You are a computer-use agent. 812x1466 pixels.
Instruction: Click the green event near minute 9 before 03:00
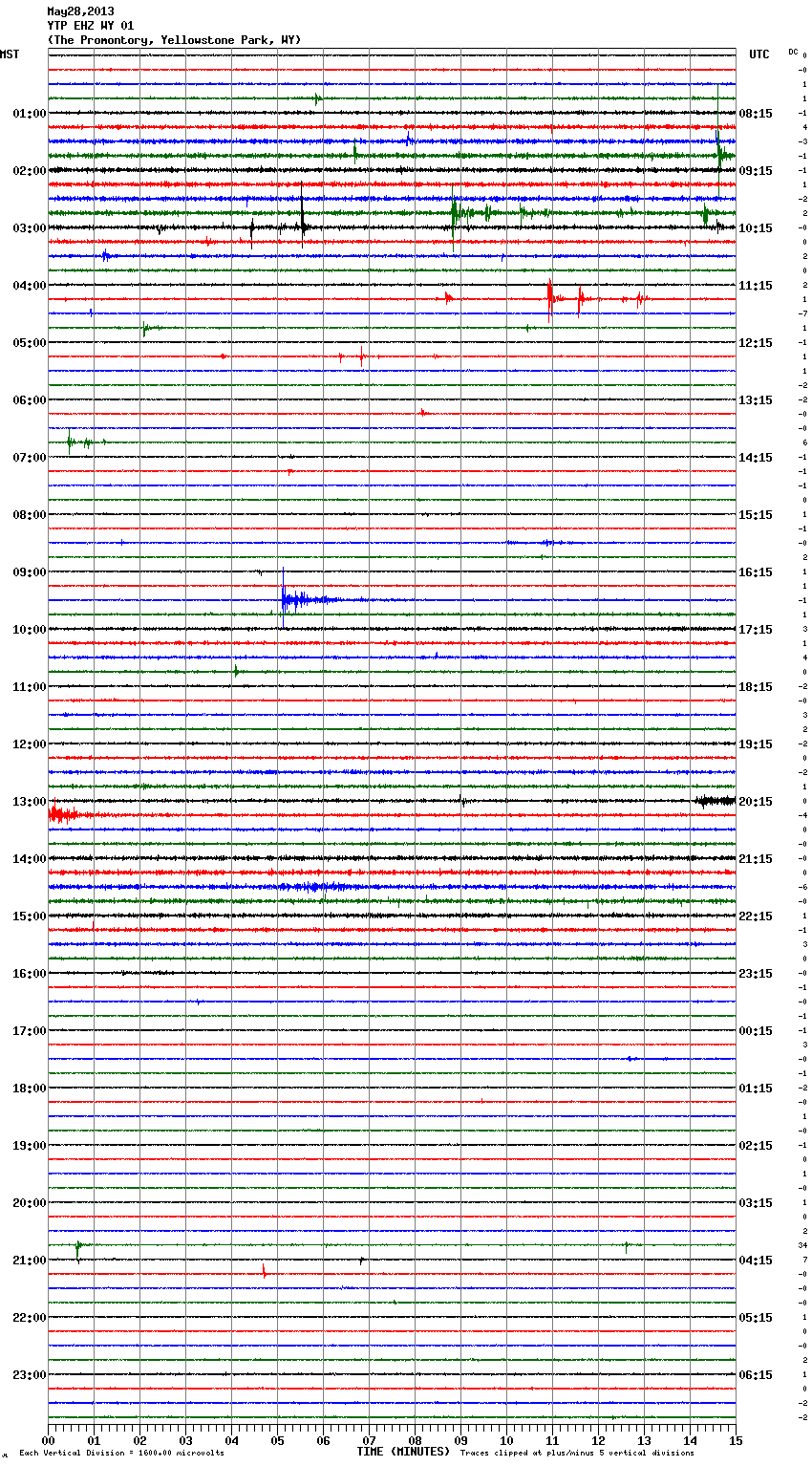pyautogui.click(x=460, y=214)
